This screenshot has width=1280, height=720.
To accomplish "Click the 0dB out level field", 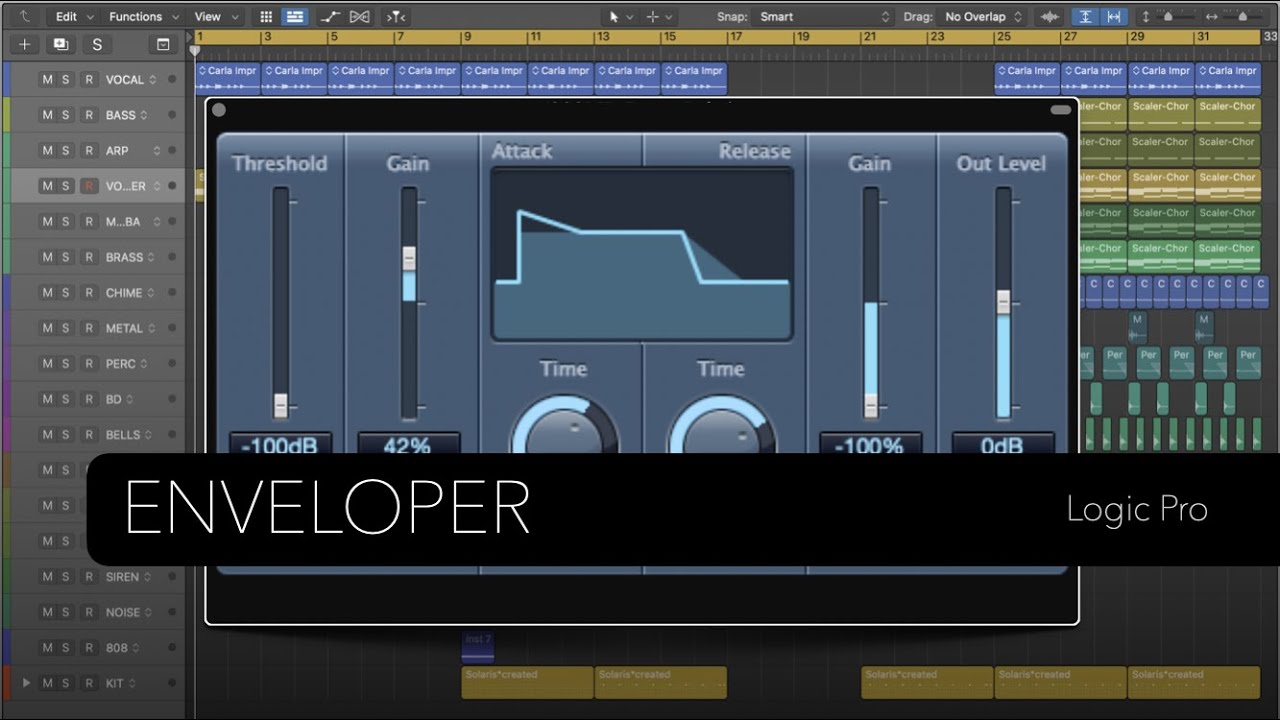I will click(1002, 444).
